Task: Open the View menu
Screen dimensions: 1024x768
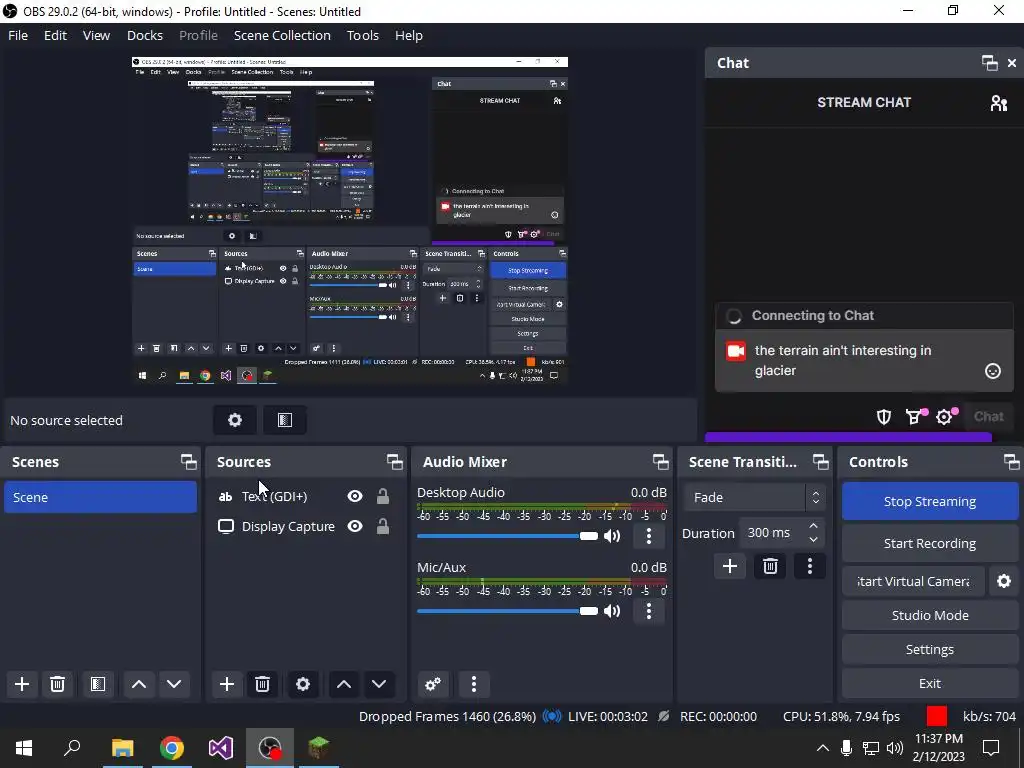Action: tap(96, 35)
